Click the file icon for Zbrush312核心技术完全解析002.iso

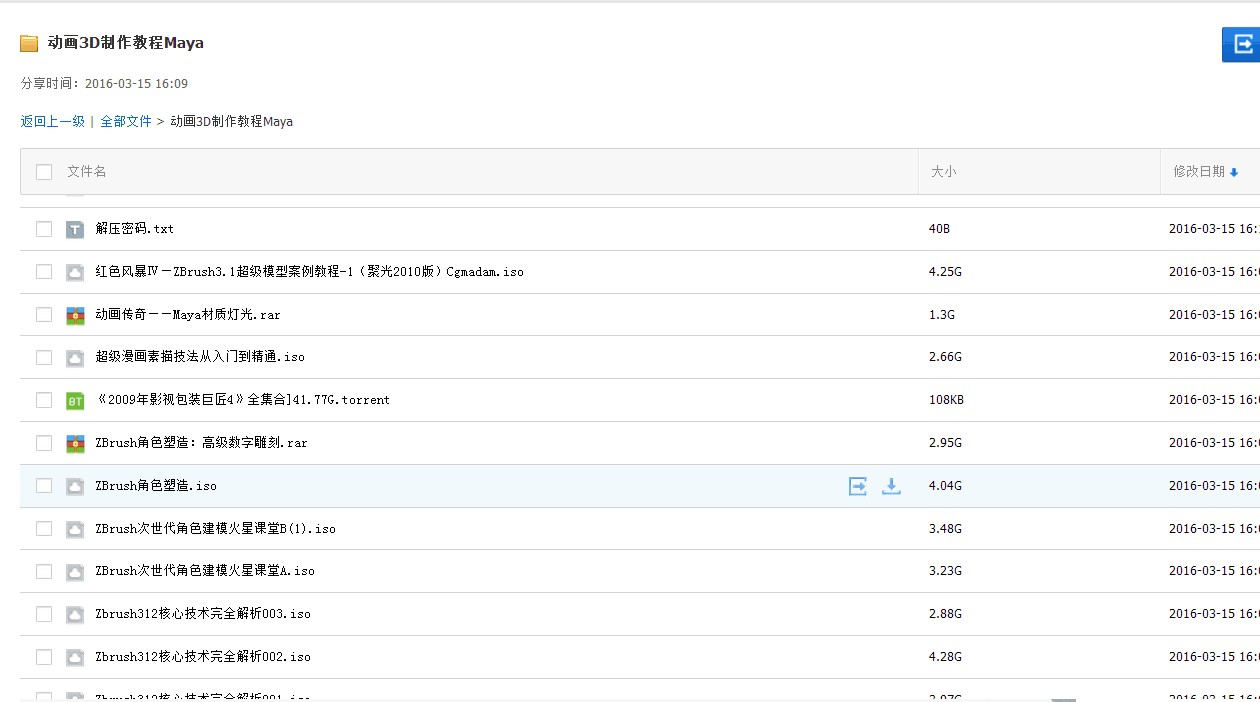pyautogui.click(x=75, y=657)
